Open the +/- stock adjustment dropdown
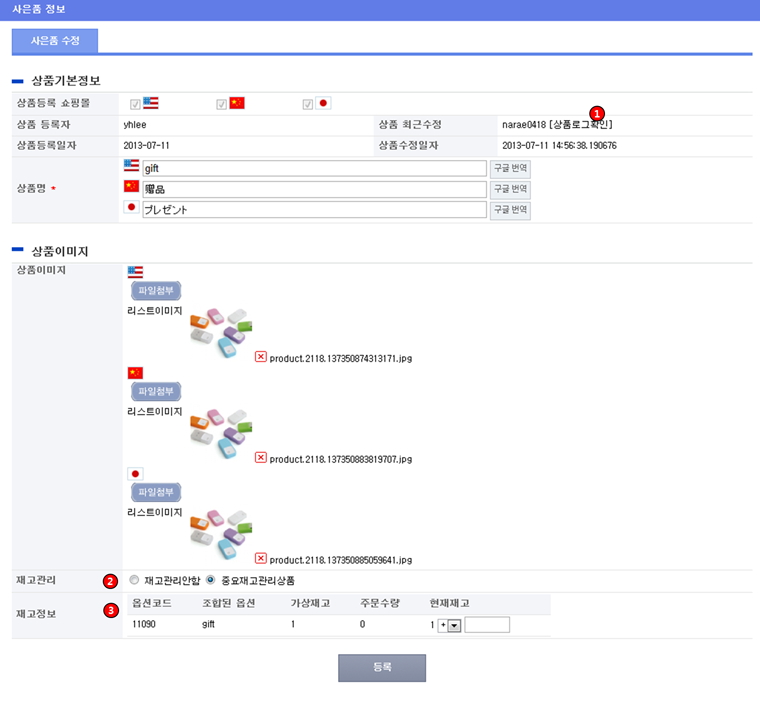Image resolution: width=760 pixels, height=701 pixels. point(453,625)
